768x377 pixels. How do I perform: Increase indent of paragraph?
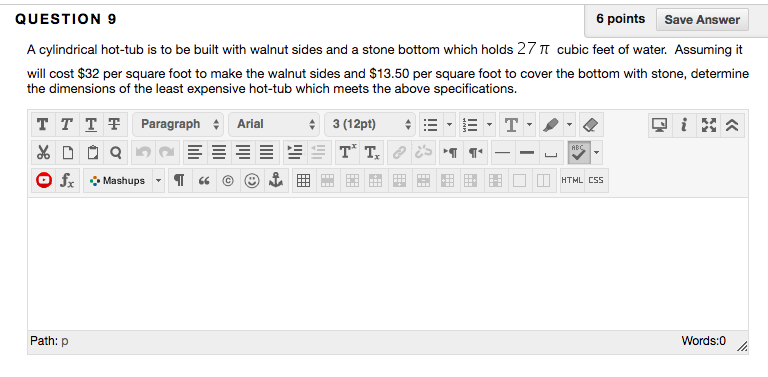tap(295, 153)
